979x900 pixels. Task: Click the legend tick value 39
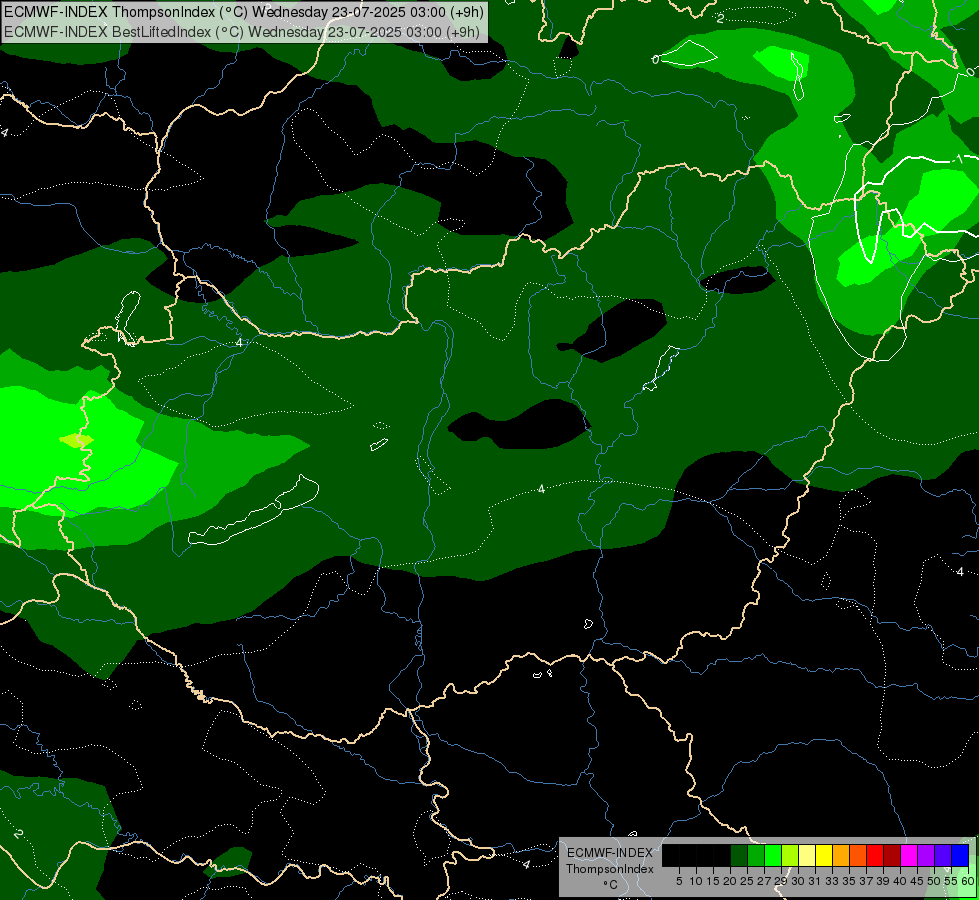pyautogui.click(x=883, y=881)
